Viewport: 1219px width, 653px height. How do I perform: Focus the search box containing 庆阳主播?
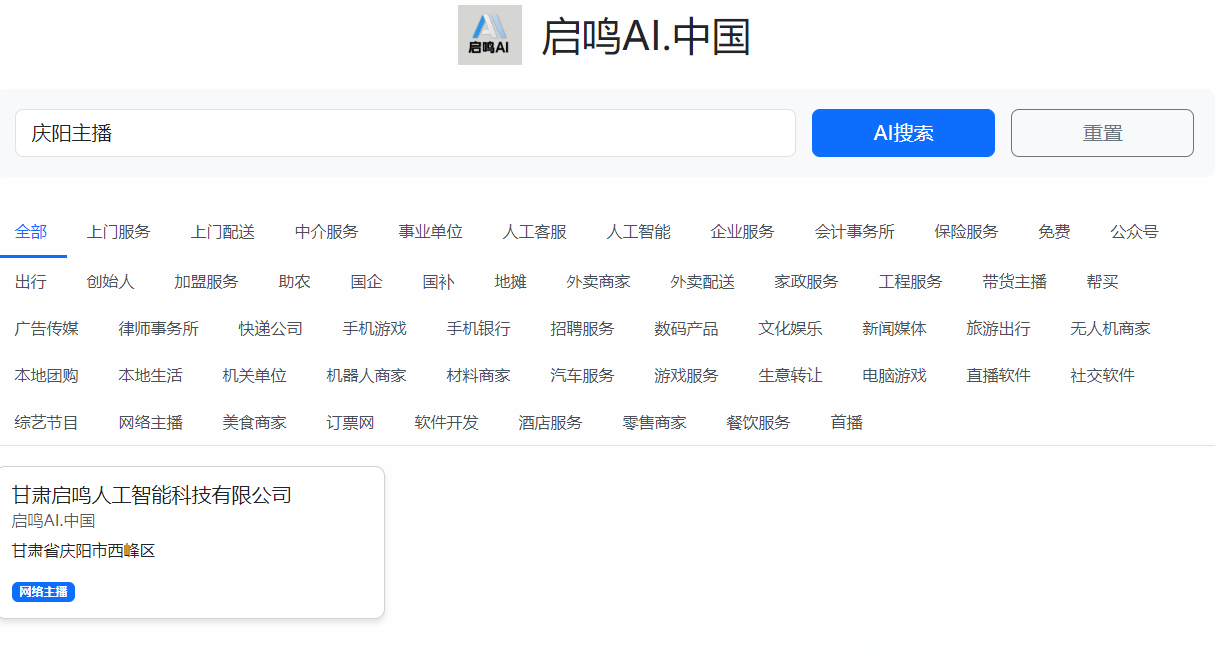click(x=405, y=133)
